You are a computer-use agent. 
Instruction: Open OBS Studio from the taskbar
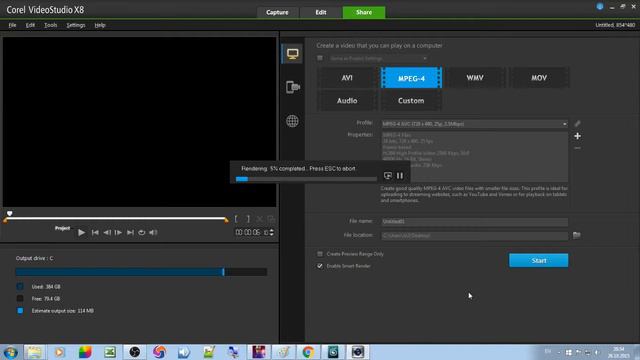coord(135,352)
